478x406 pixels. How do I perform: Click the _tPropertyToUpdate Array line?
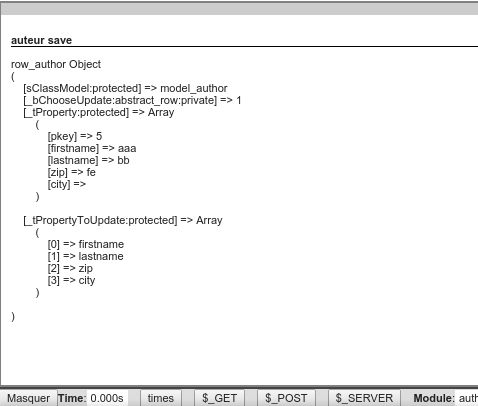click(123, 220)
